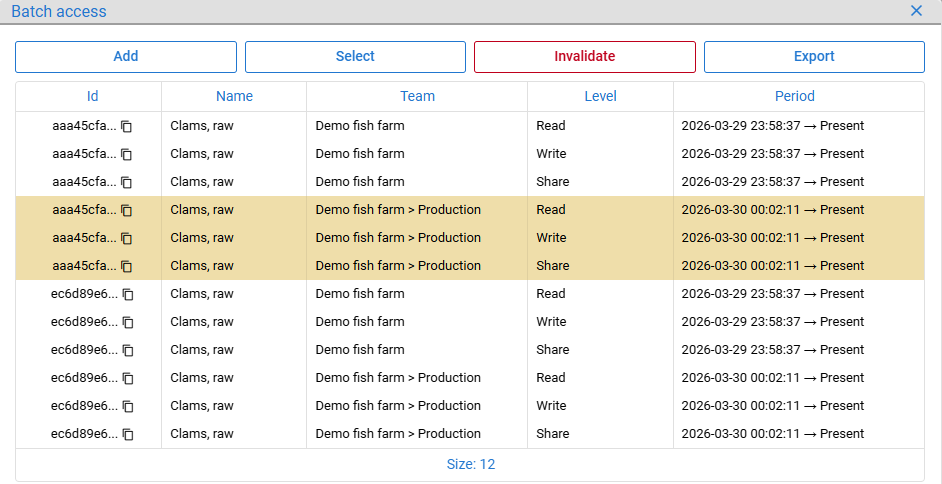Select Read level cell in highlighted Production row

pos(600,210)
